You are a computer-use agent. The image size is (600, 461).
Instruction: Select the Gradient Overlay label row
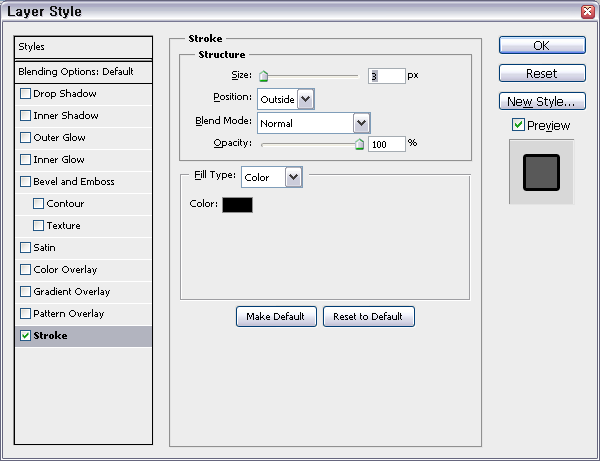(72, 292)
